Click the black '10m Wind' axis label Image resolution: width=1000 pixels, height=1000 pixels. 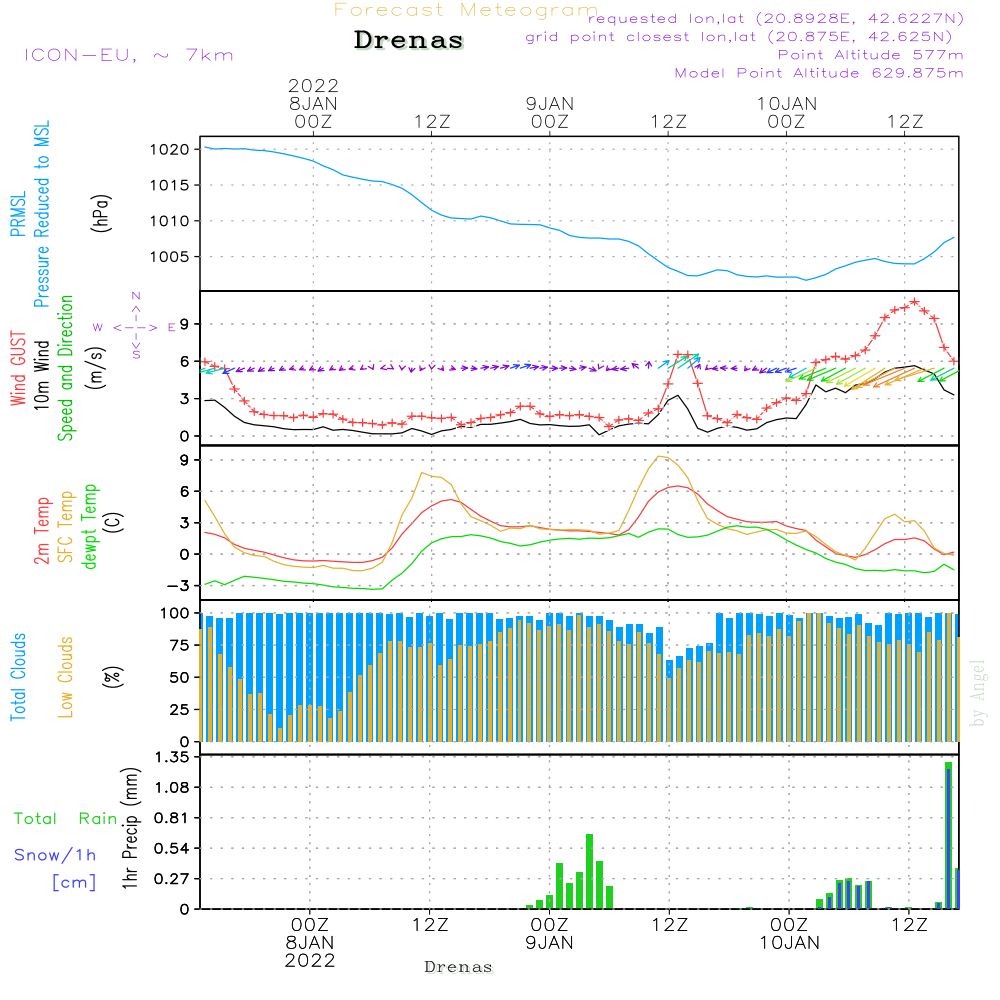click(41, 375)
